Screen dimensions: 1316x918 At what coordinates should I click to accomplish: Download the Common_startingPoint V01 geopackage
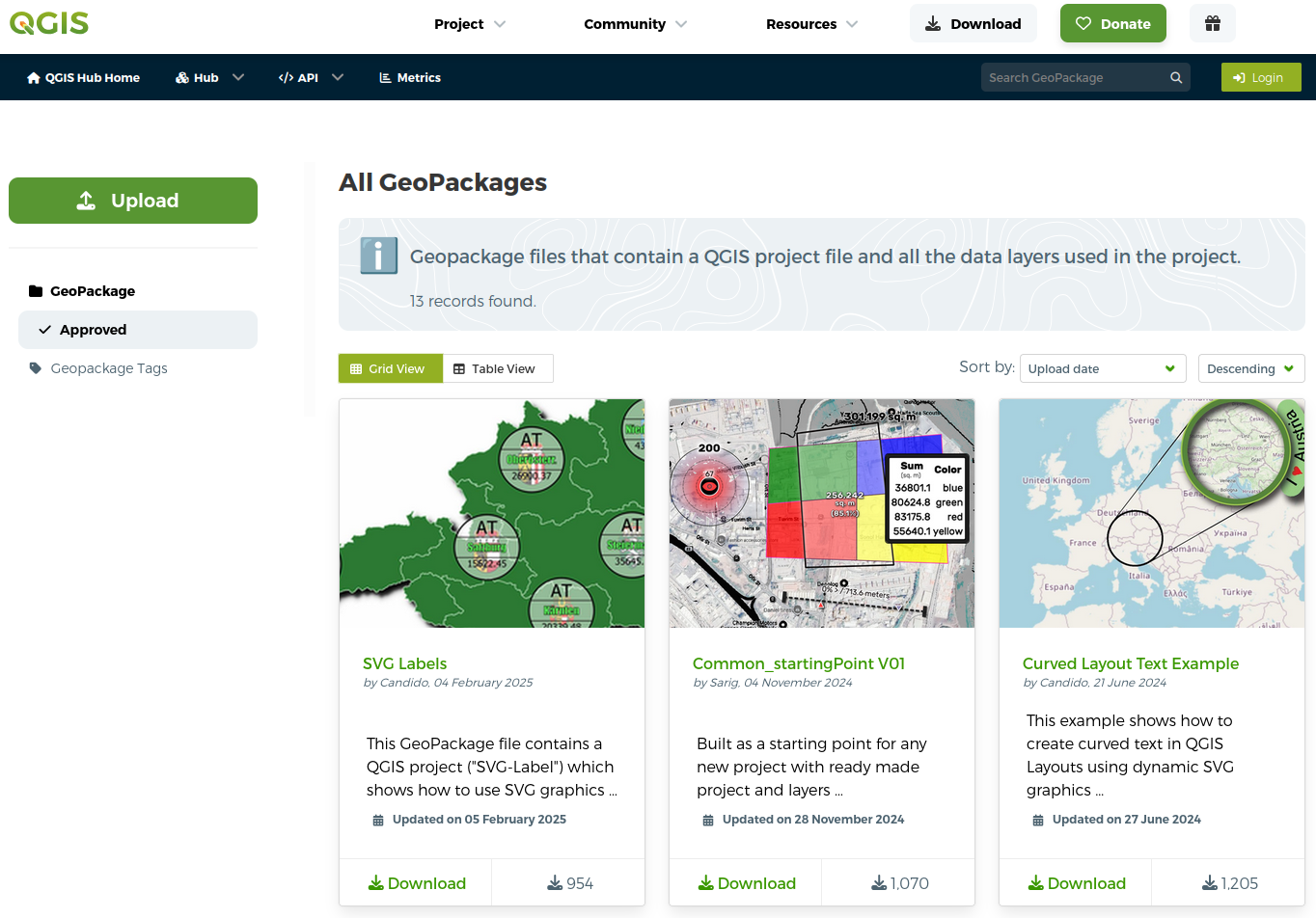tap(747, 883)
